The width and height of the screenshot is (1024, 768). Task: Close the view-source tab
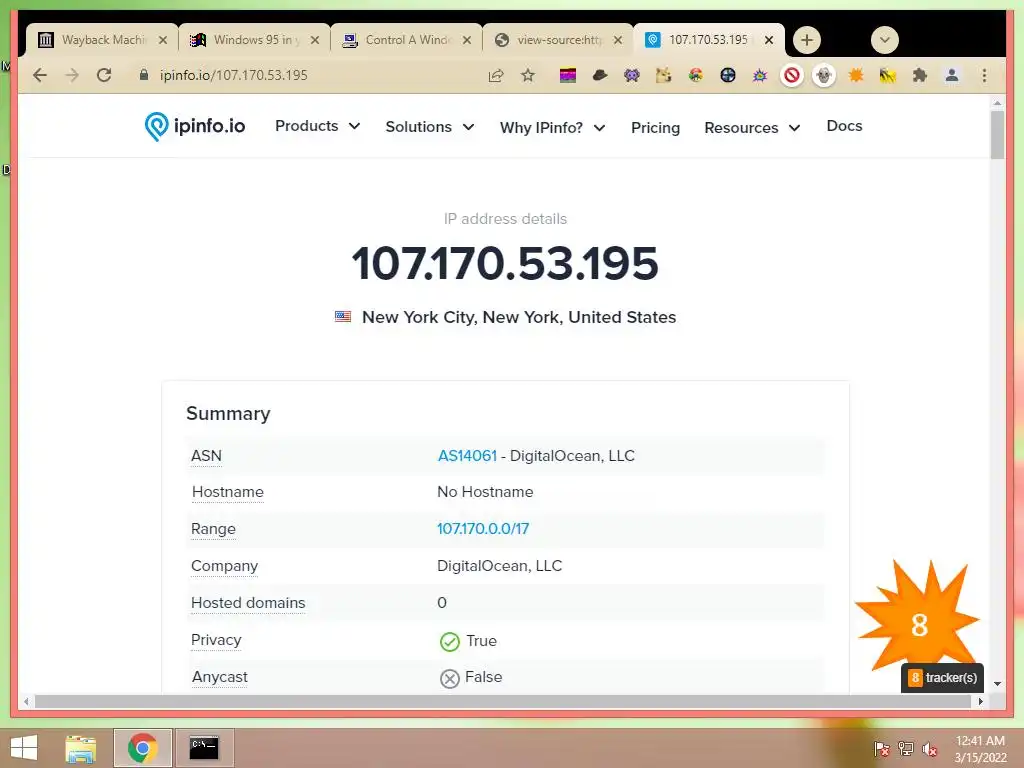tap(618, 40)
